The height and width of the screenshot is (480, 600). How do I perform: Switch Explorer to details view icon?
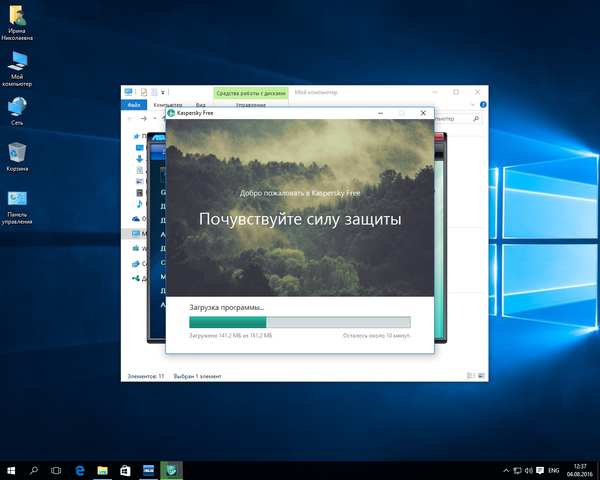pyautogui.click(x=471, y=376)
